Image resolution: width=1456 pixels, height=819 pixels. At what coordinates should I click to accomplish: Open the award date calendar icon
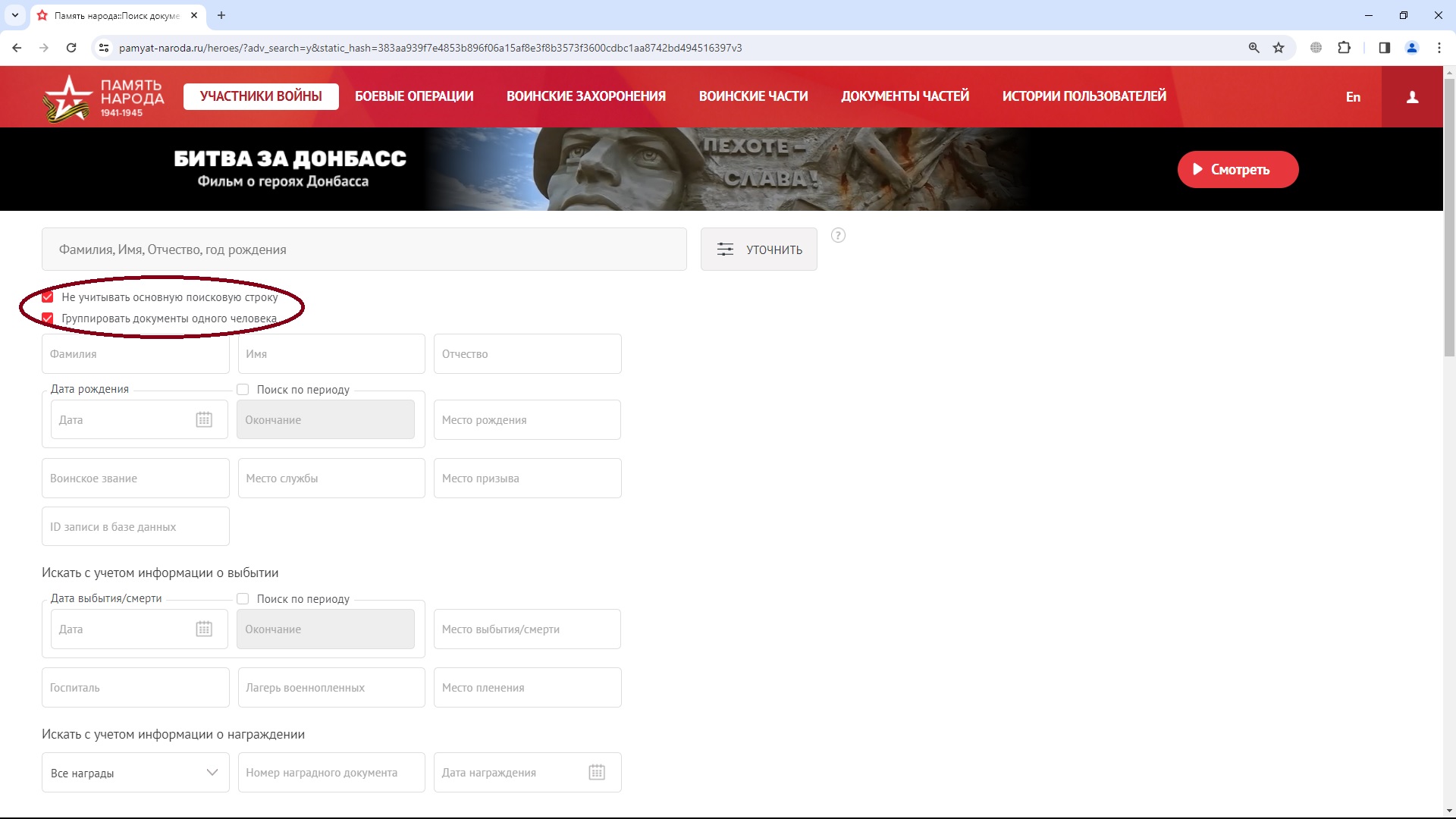click(597, 772)
